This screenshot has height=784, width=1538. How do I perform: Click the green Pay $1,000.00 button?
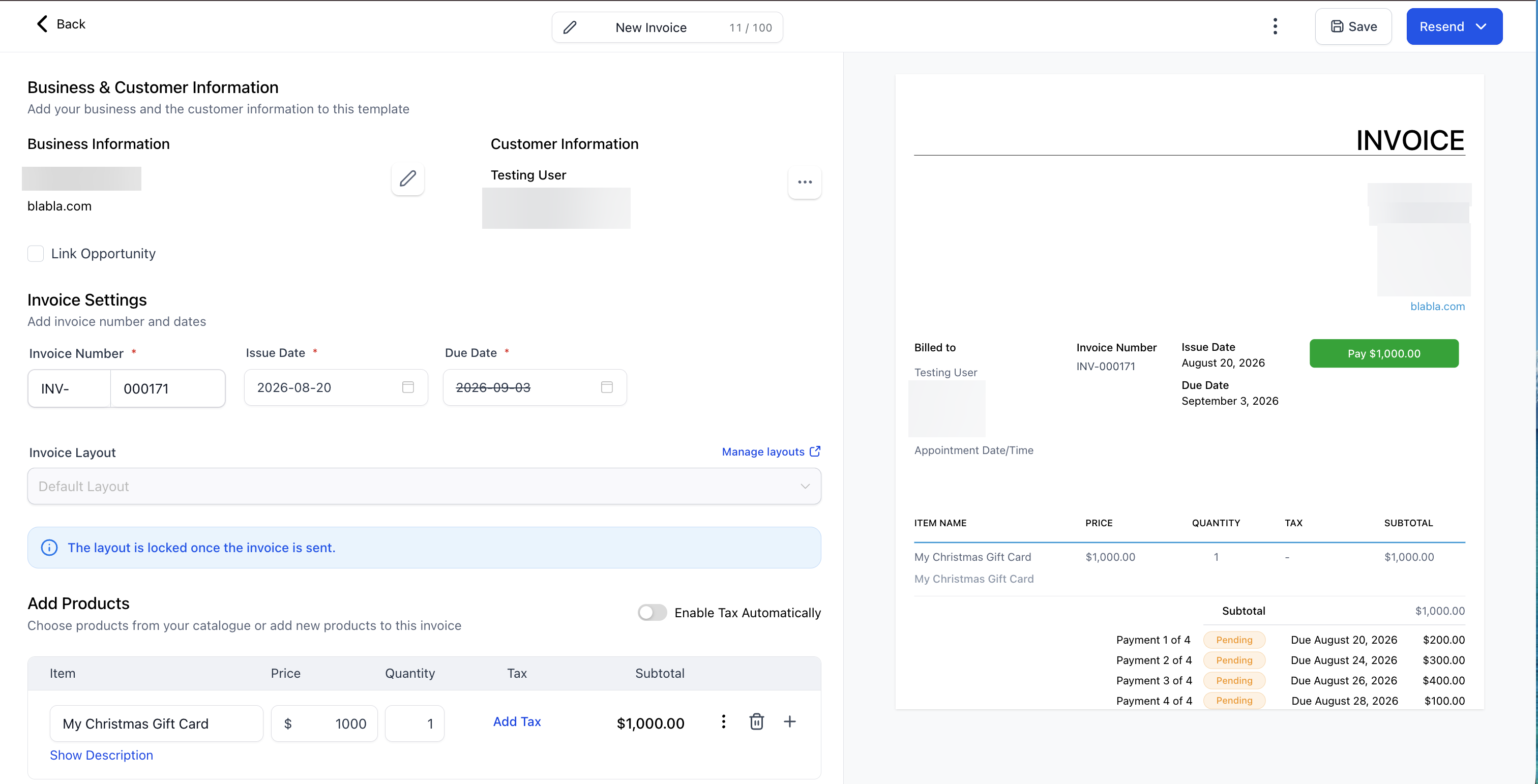click(1384, 353)
